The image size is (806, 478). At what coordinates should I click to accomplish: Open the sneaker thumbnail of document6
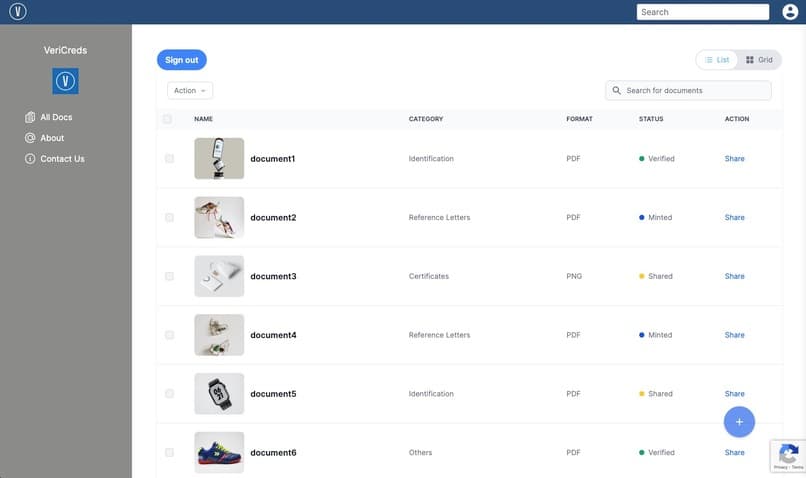[219, 452]
